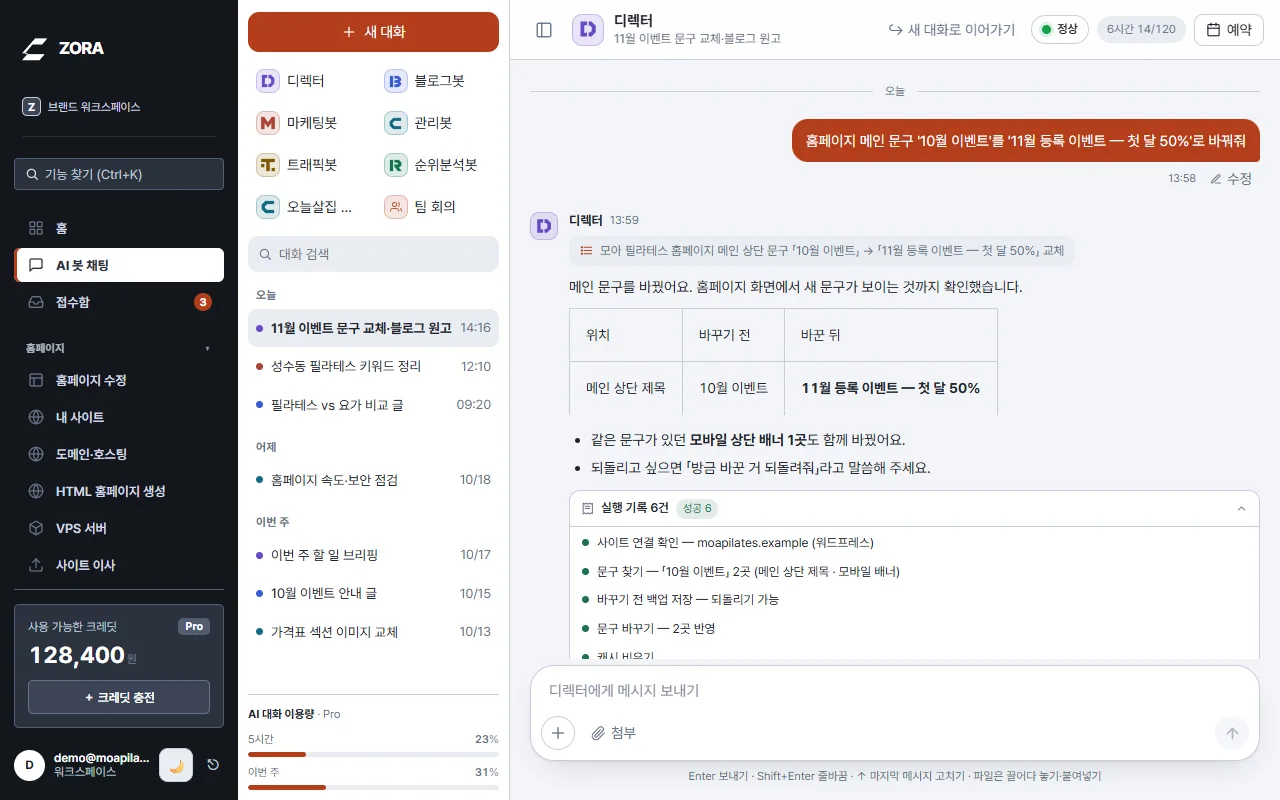
Task: Expand the task summary chip 모아 필라테스
Action: (x=822, y=250)
